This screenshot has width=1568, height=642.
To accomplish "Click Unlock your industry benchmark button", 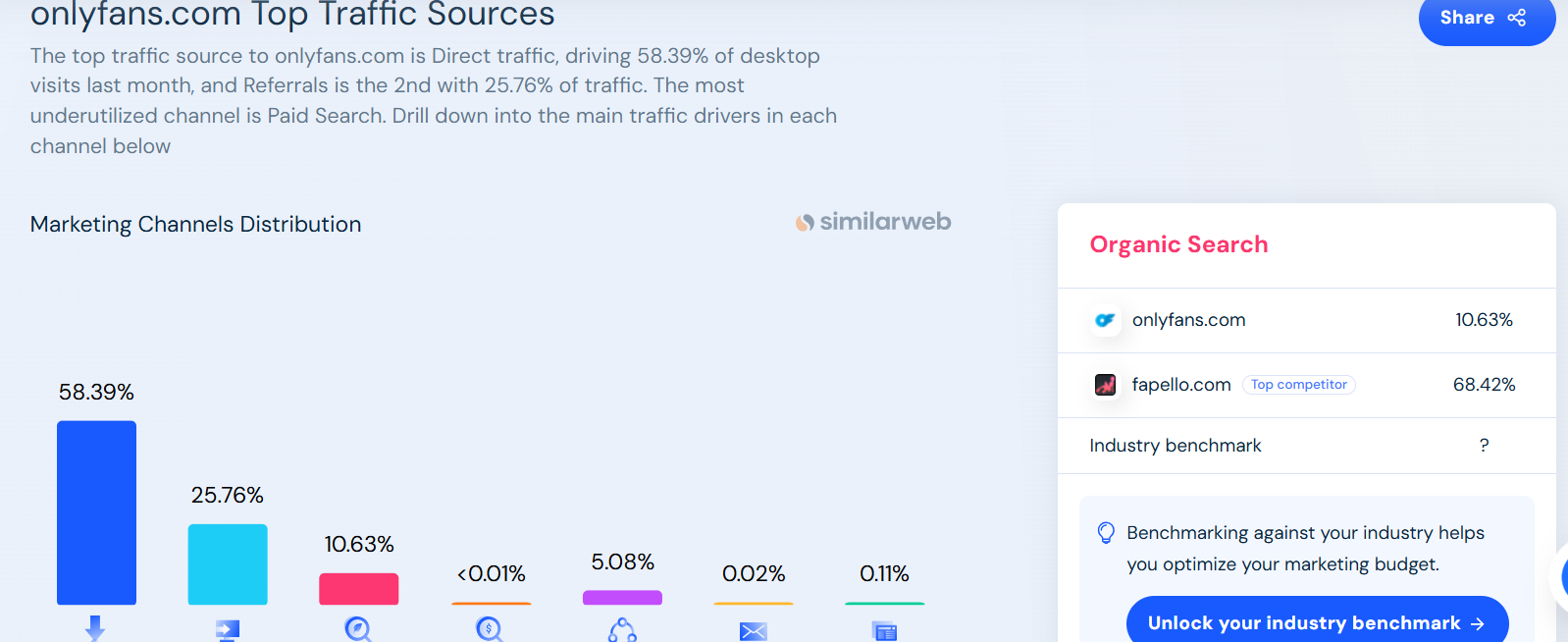I will click(1317, 622).
